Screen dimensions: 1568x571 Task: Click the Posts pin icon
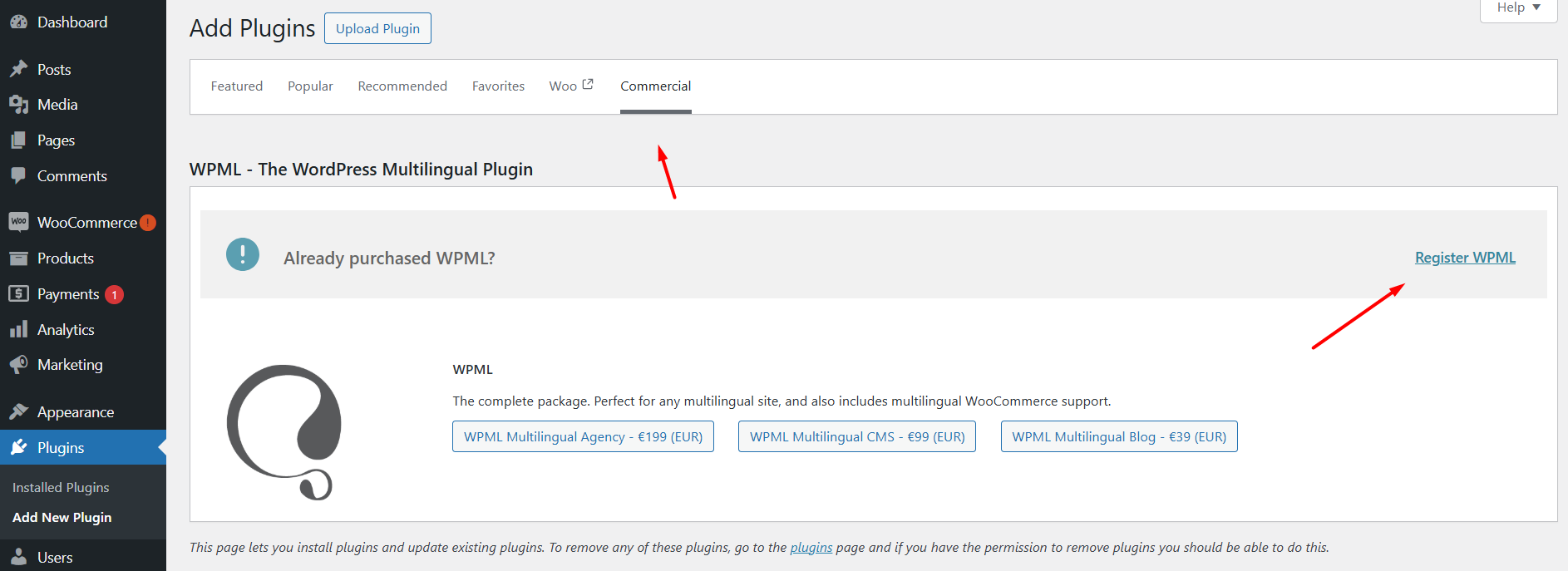[18, 69]
